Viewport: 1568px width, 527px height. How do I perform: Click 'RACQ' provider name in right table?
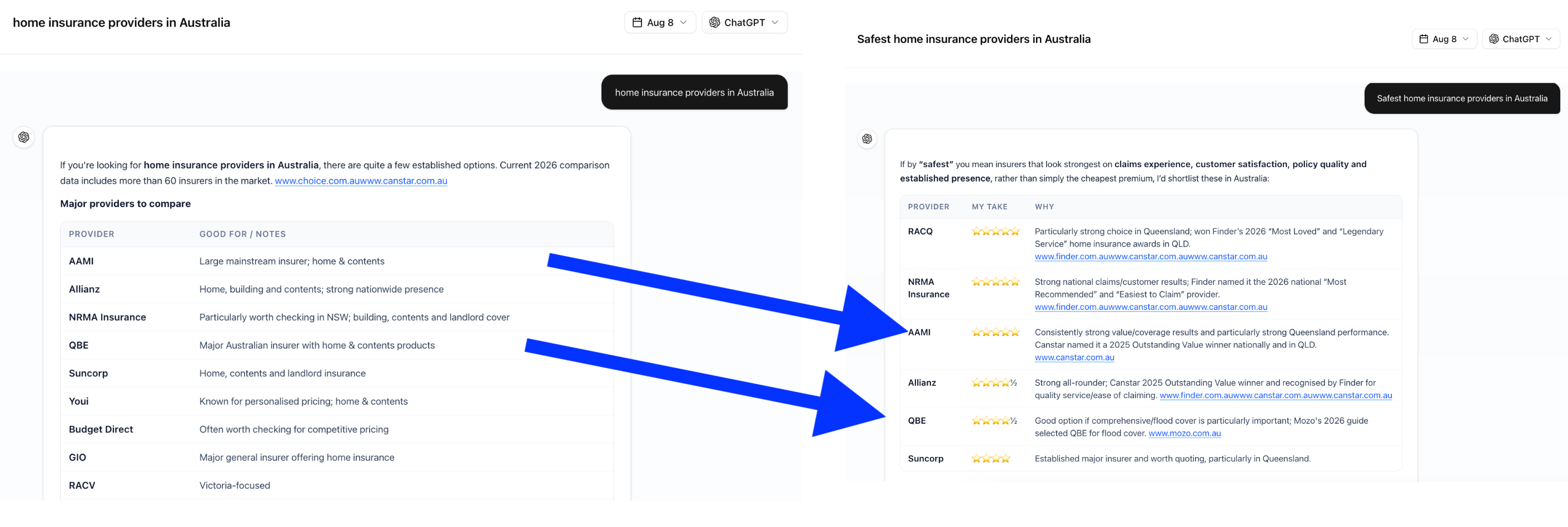pos(920,232)
